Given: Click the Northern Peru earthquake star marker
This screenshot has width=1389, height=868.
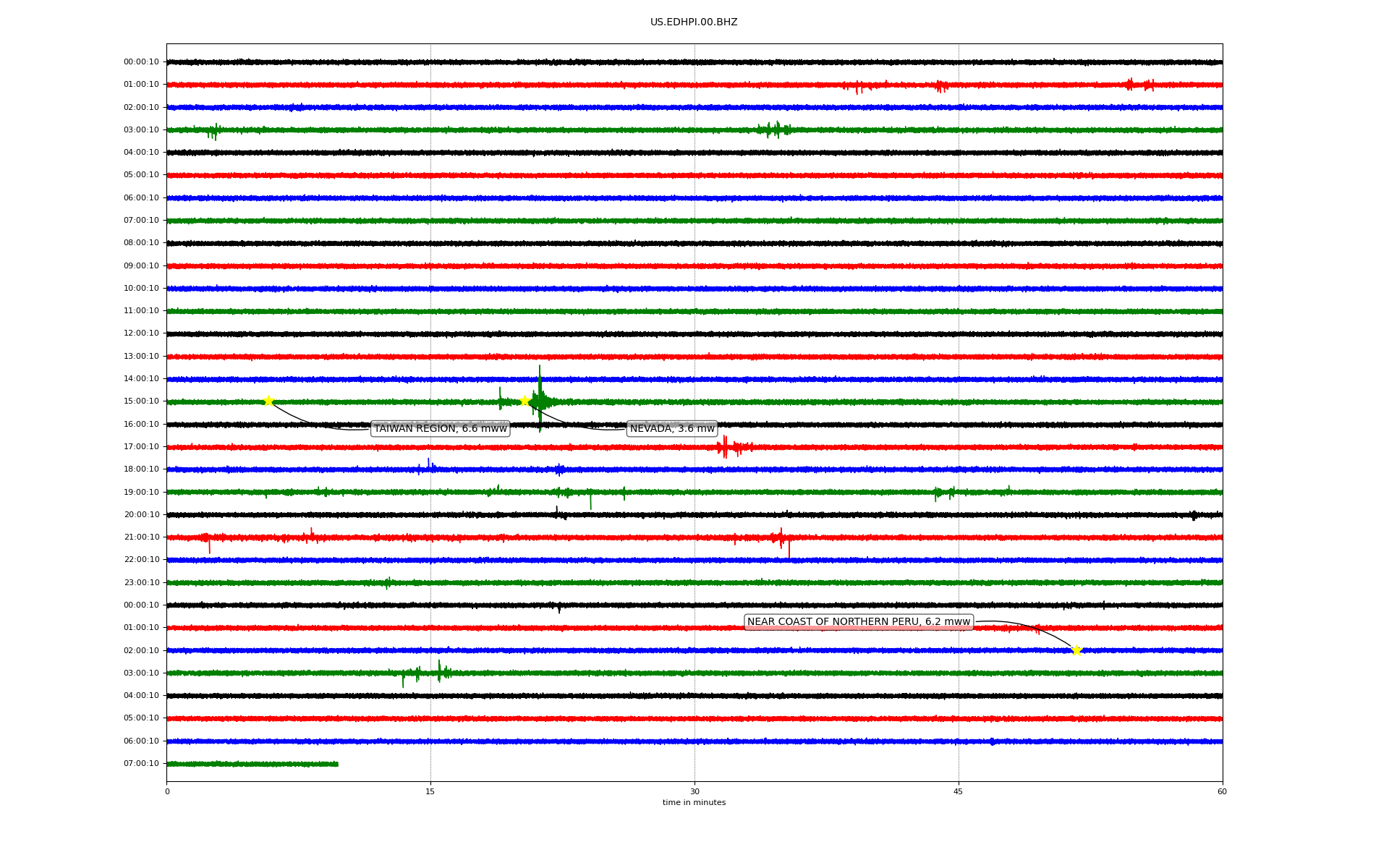Looking at the screenshot, I should point(1076,650).
